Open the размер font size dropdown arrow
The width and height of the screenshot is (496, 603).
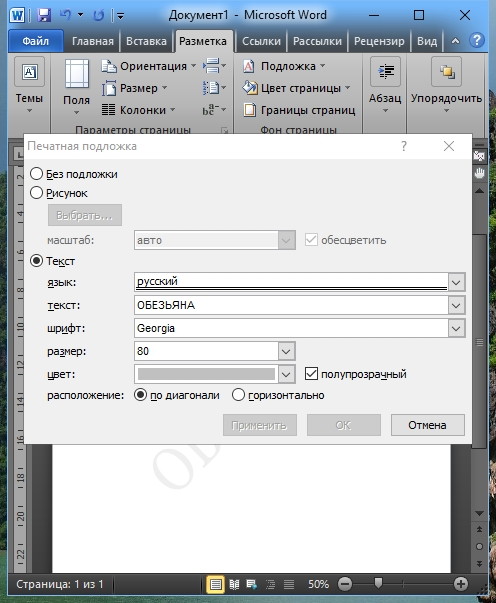click(x=286, y=351)
